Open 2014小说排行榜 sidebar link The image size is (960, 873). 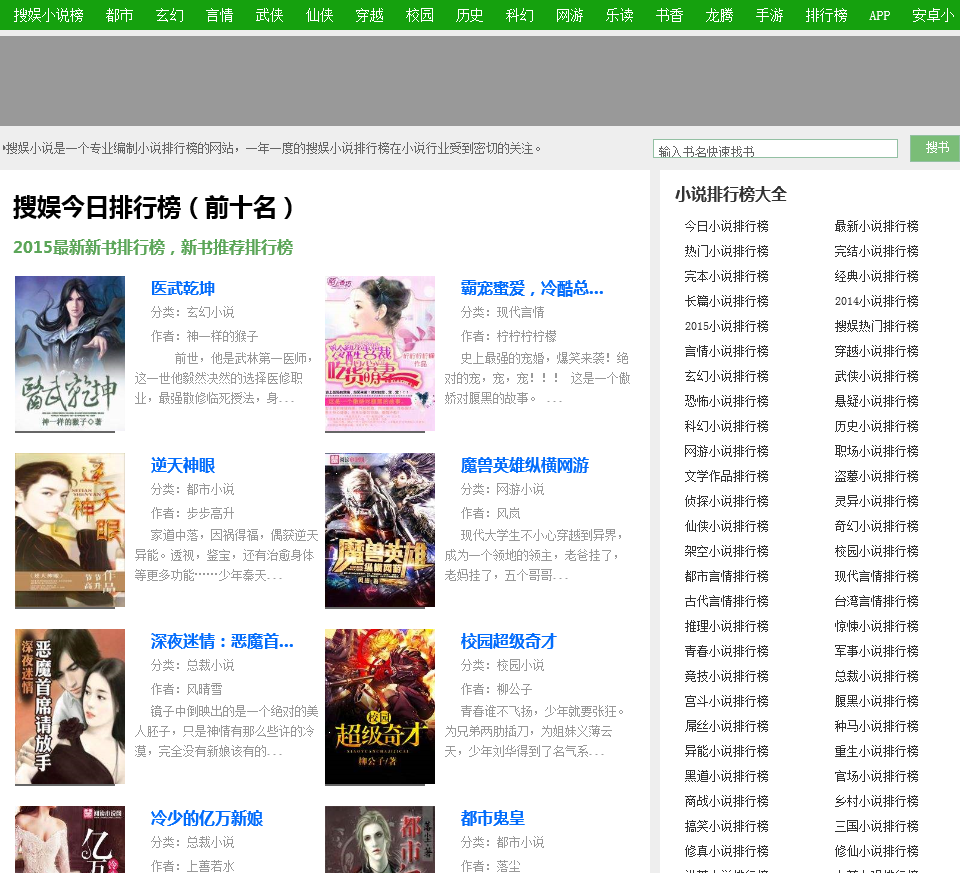coord(876,301)
